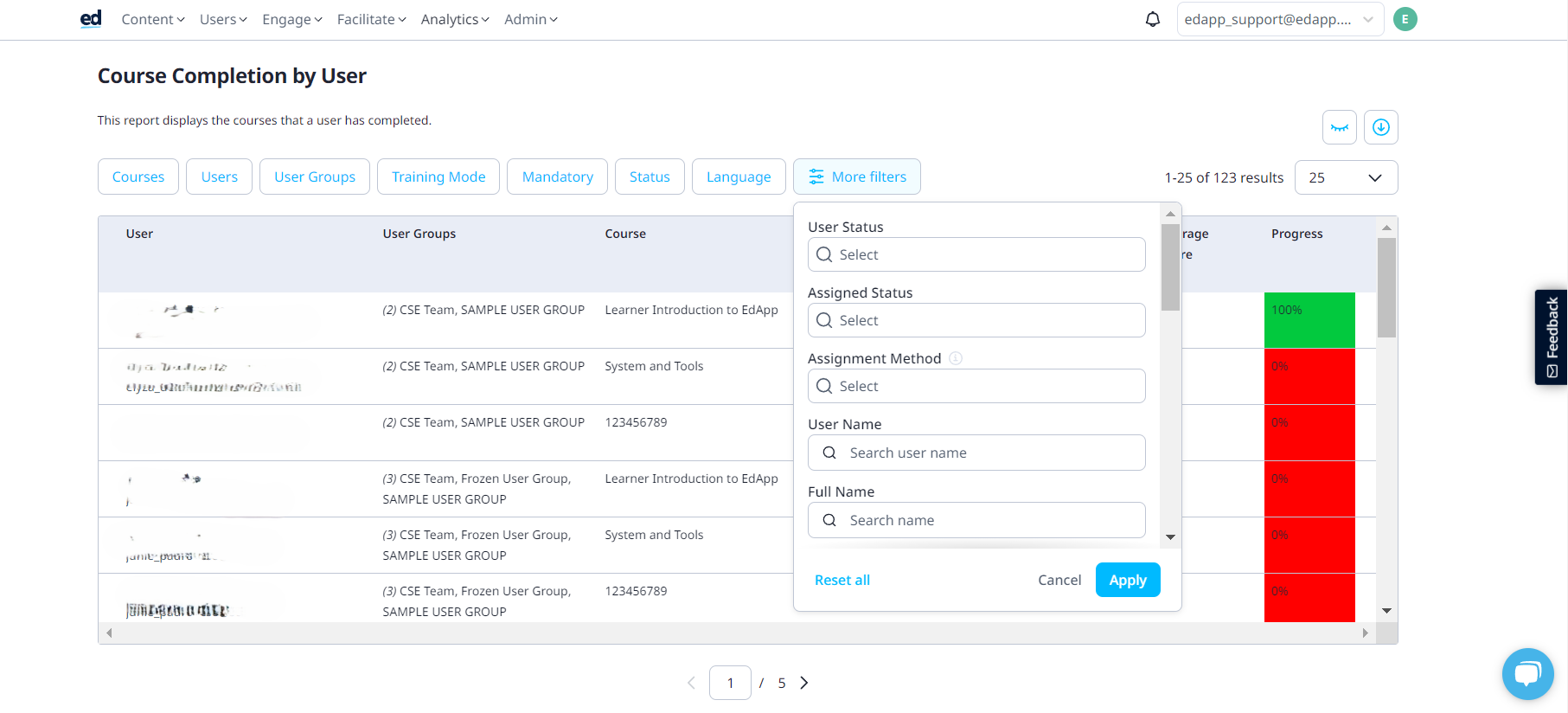Click the Search user name field
Viewport: 1568px width, 713px height.
click(x=976, y=453)
